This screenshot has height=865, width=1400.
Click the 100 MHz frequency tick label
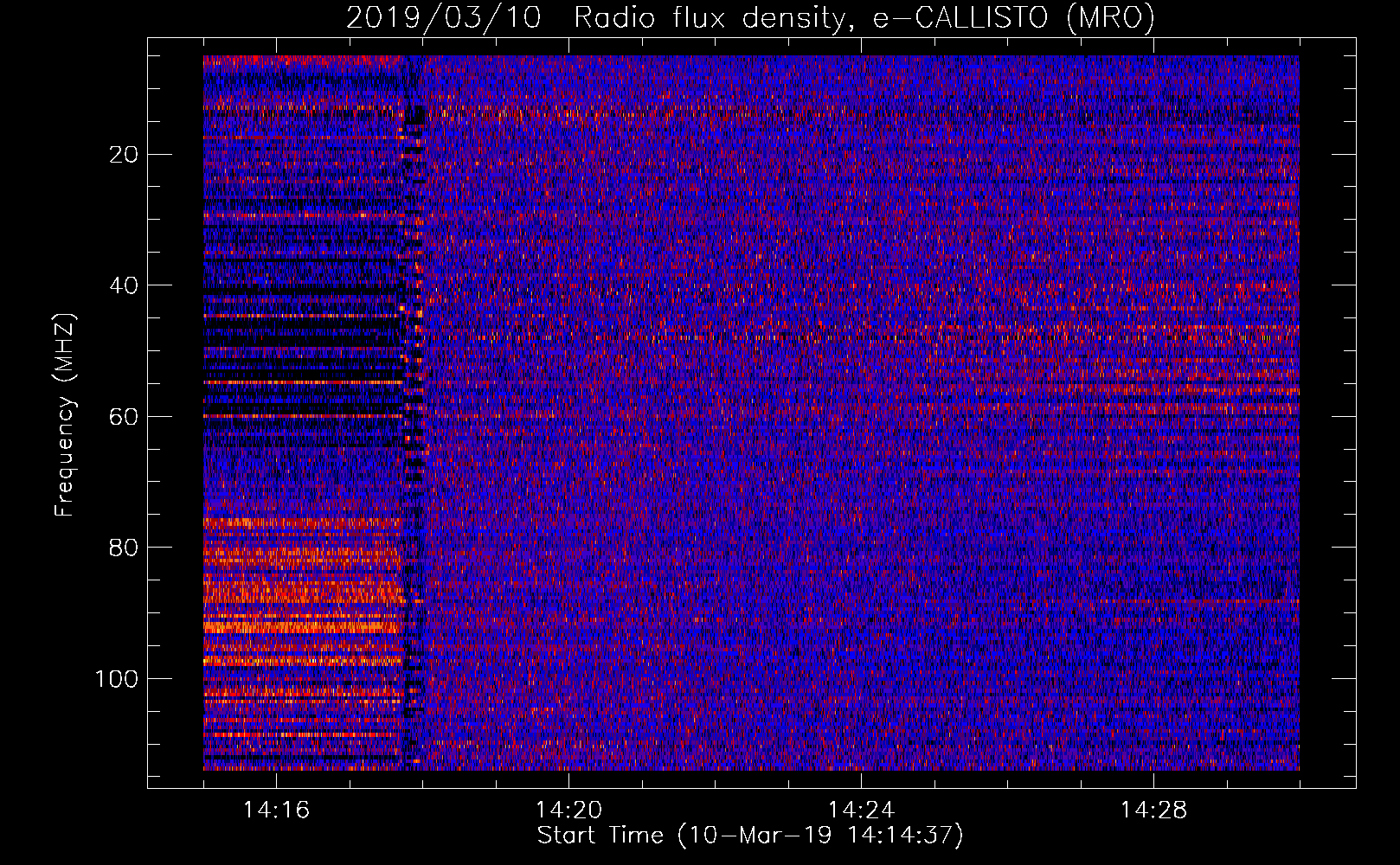pos(117,679)
